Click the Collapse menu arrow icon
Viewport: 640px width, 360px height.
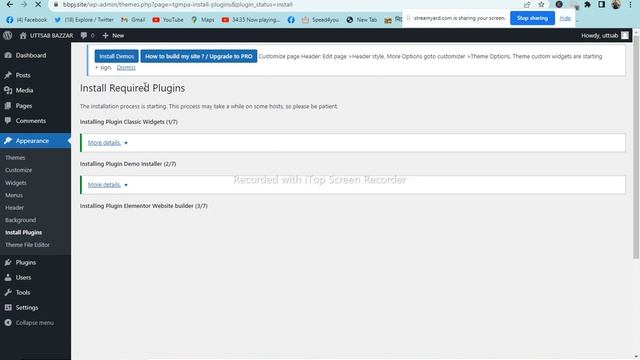click(x=8, y=322)
